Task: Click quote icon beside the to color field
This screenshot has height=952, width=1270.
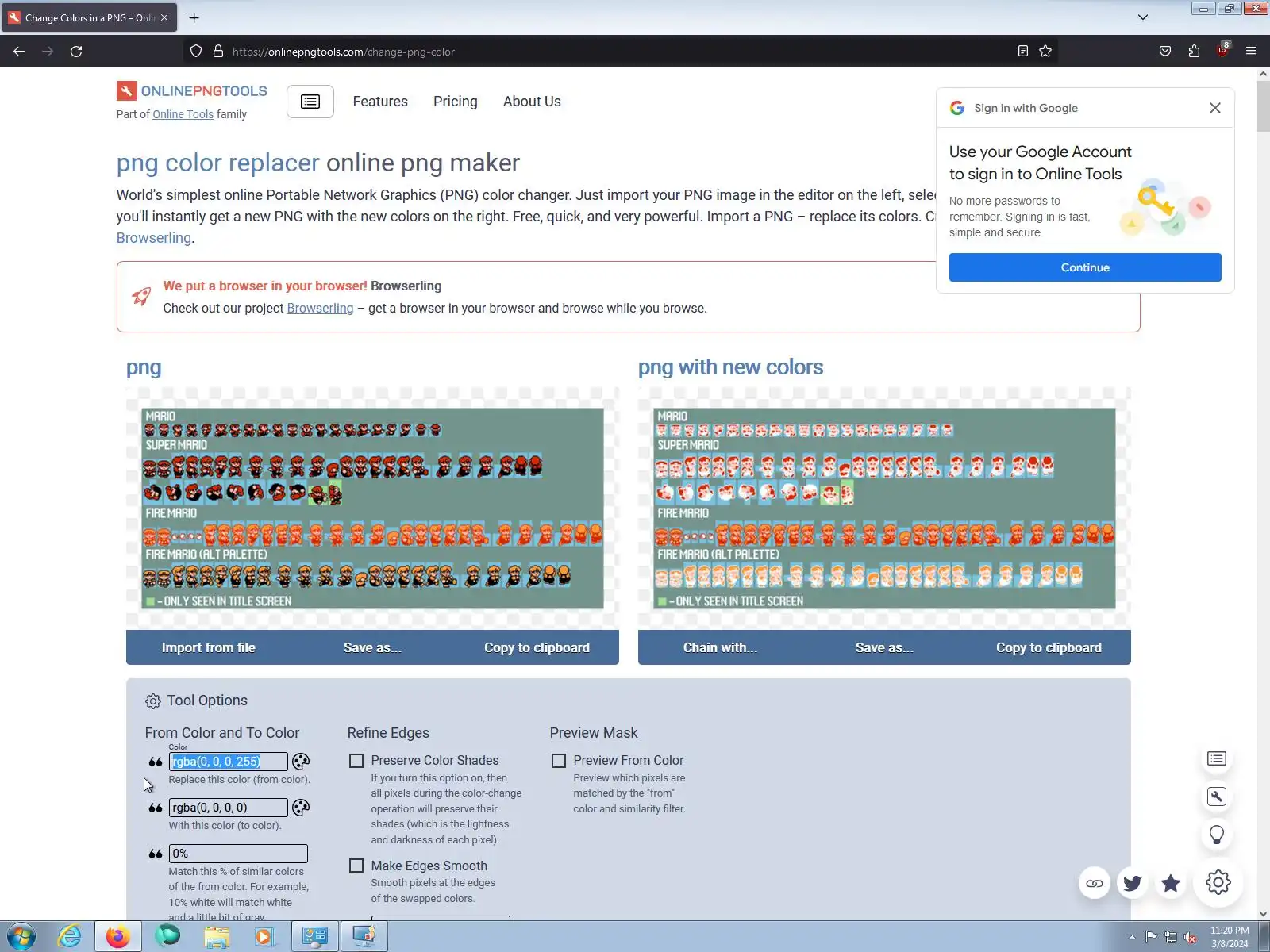Action: tap(156, 808)
